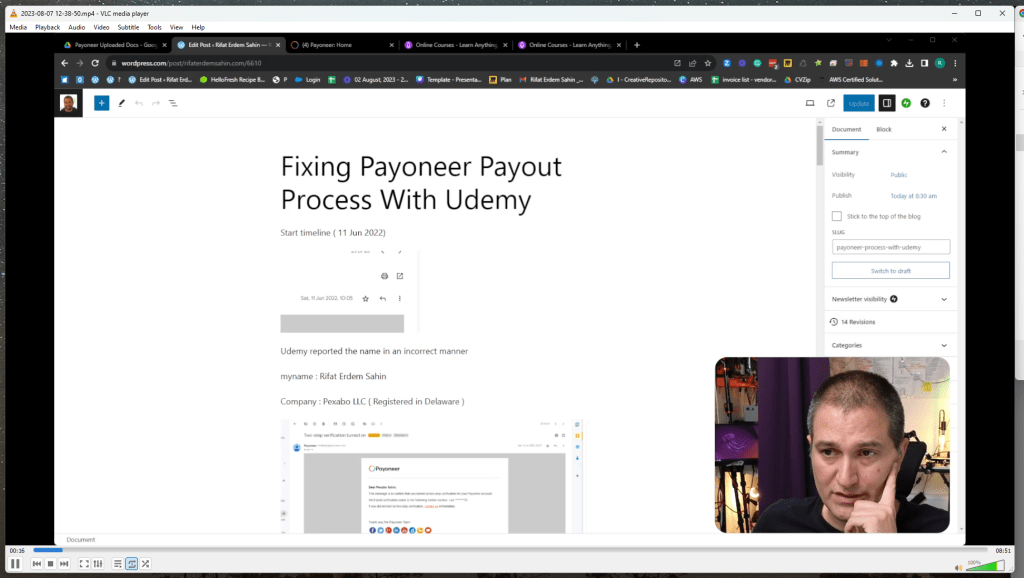Screen dimensions: 1024x578
Task: Pause the video in VLC
Action: click(15, 564)
